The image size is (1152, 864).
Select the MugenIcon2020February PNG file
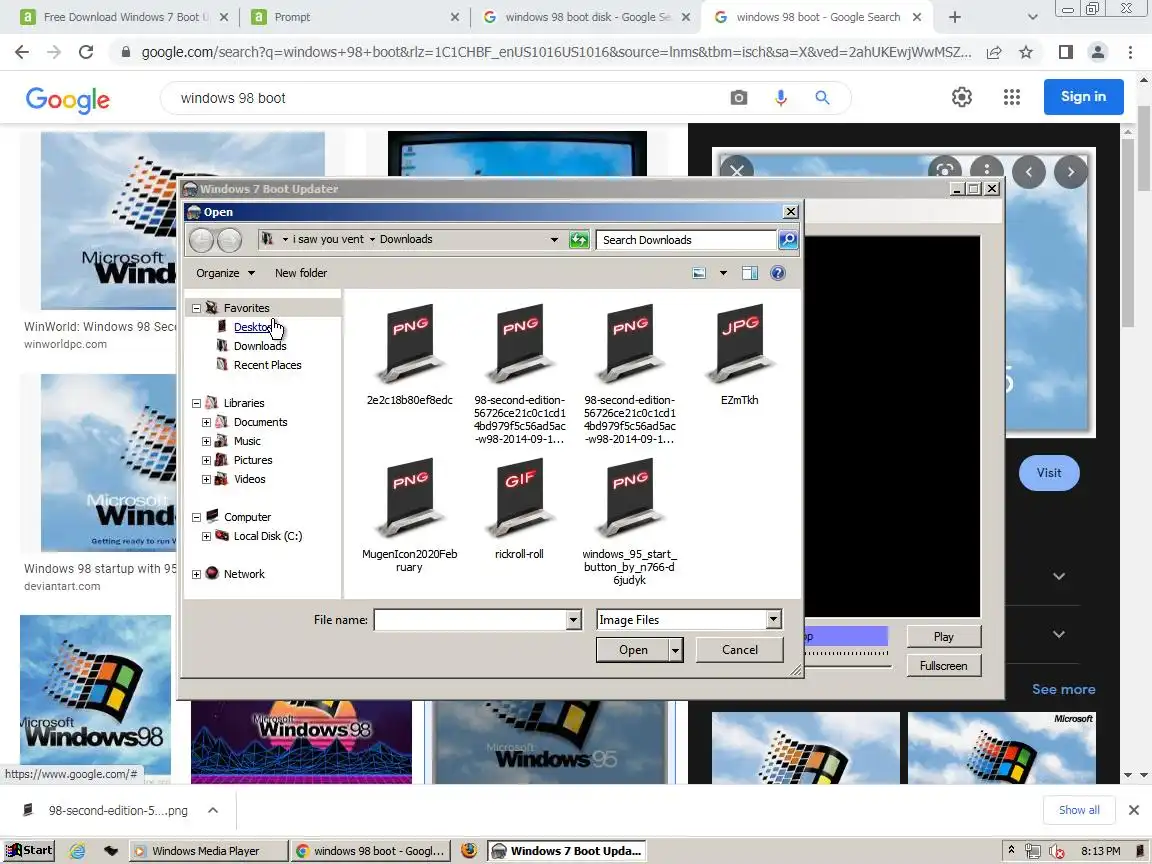coord(409,514)
